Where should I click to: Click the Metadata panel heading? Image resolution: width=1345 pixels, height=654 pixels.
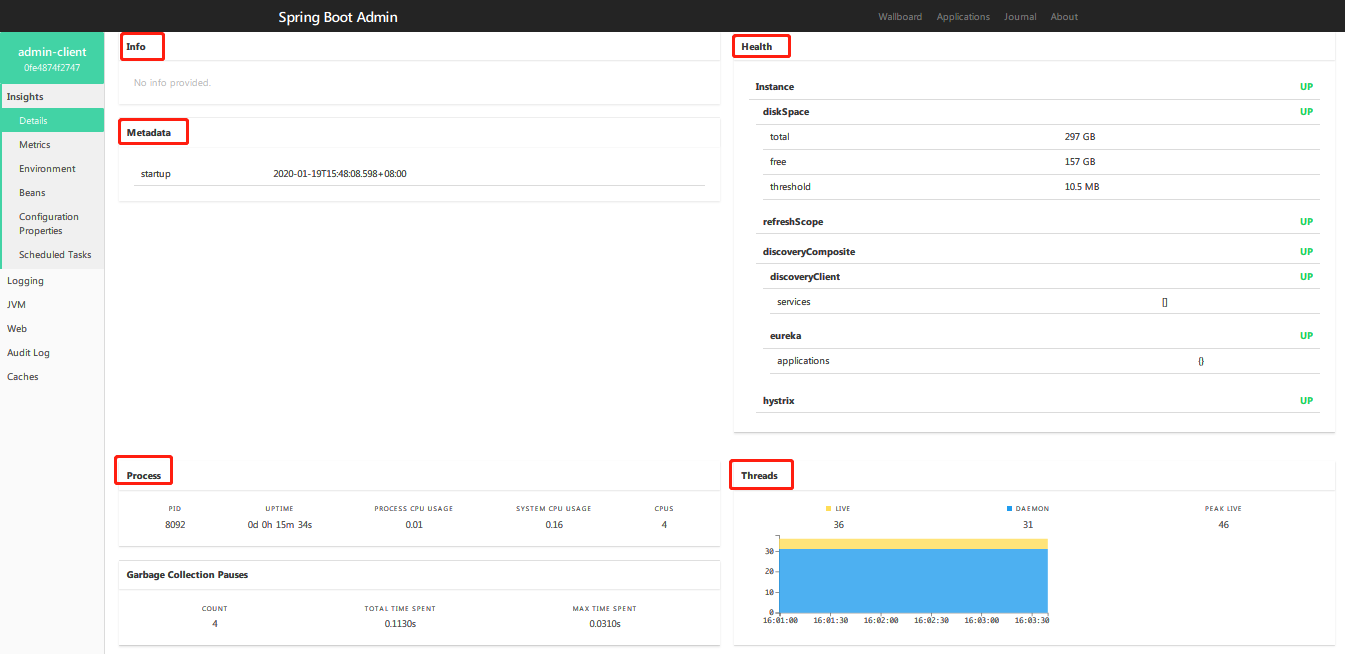pyautogui.click(x=148, y=132)
